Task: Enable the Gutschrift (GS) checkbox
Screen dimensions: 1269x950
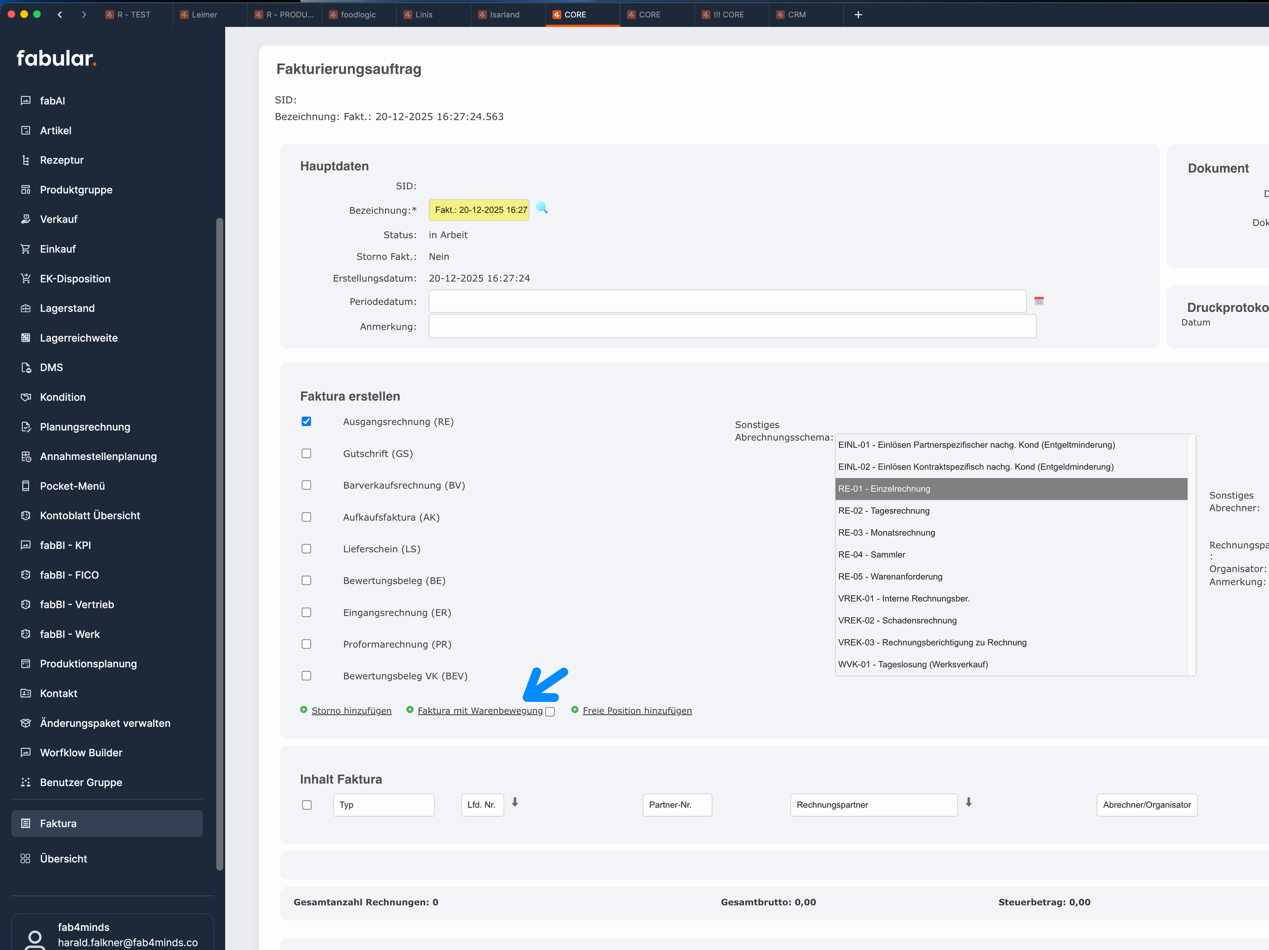Action: pos(306,453)
